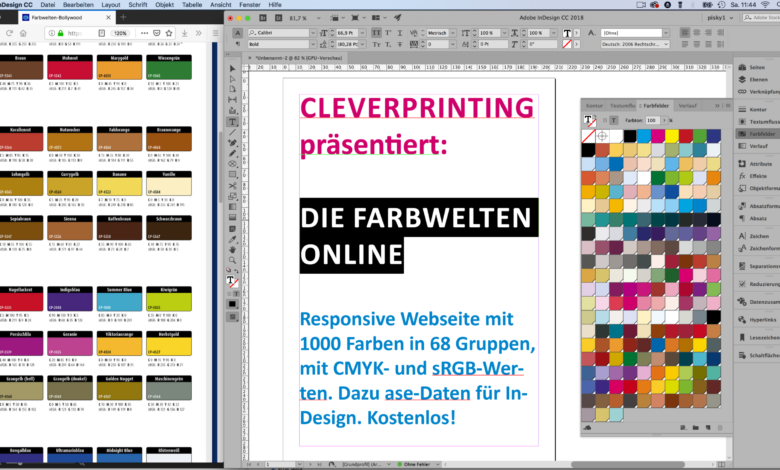Open the Absatzformate panel

tap(758, 206)
